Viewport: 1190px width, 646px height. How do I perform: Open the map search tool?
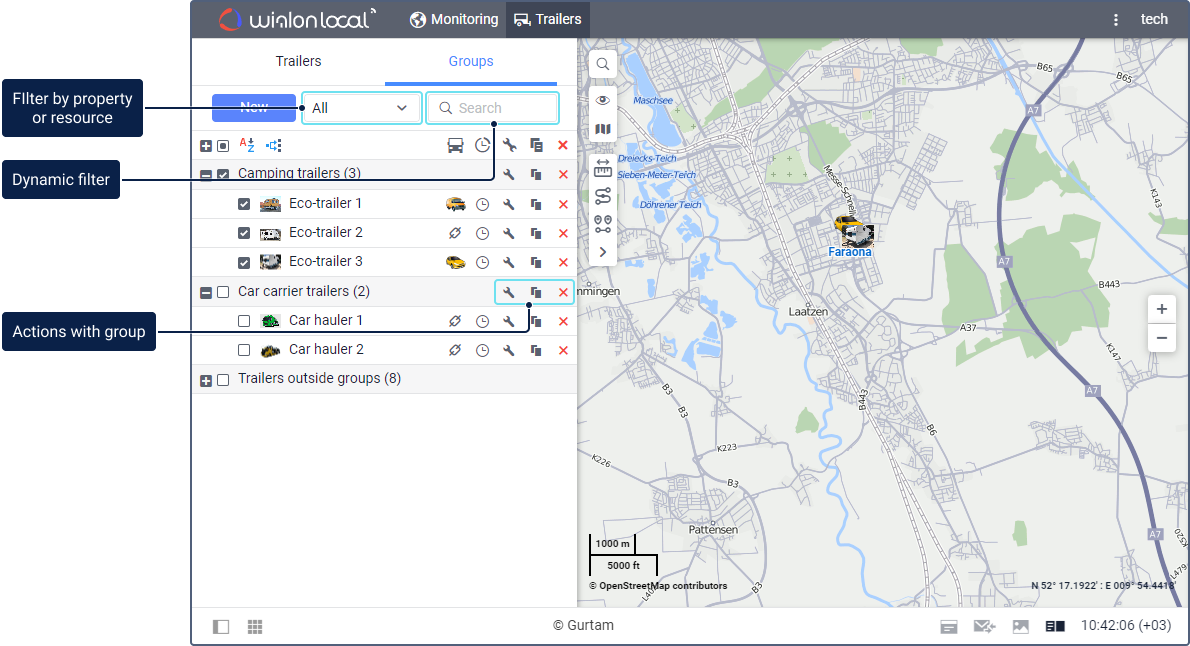tap(603, 65)
